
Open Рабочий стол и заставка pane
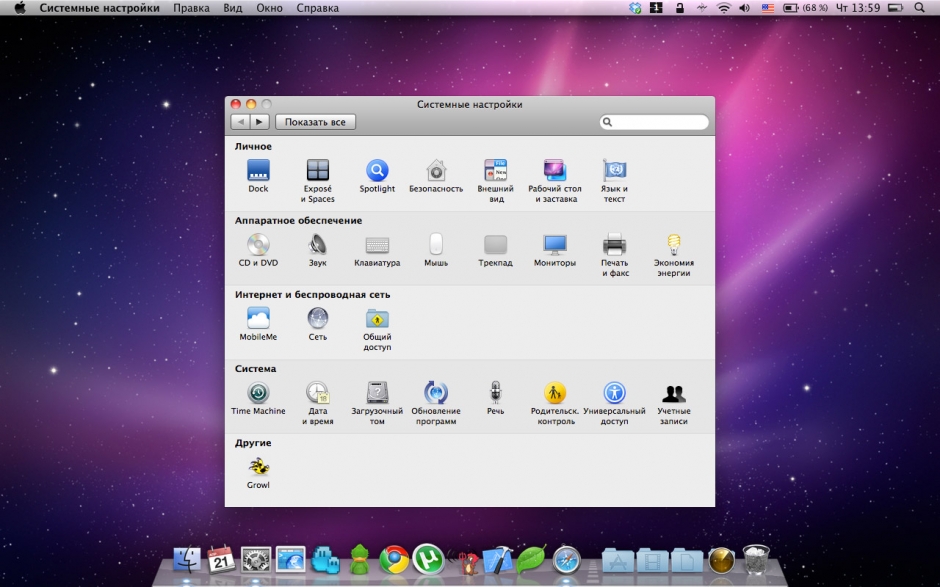[x=555, y=180]
